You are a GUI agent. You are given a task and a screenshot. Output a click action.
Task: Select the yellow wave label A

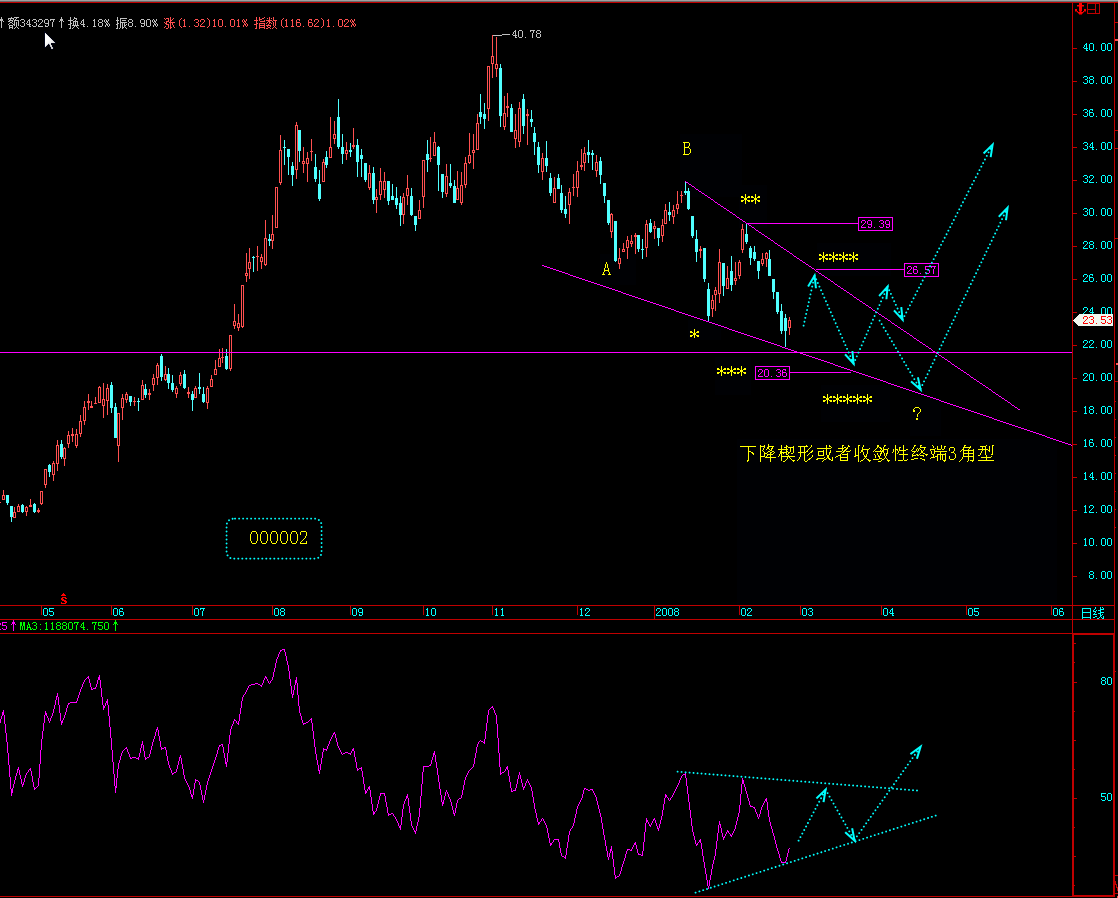tap(606, 270)
